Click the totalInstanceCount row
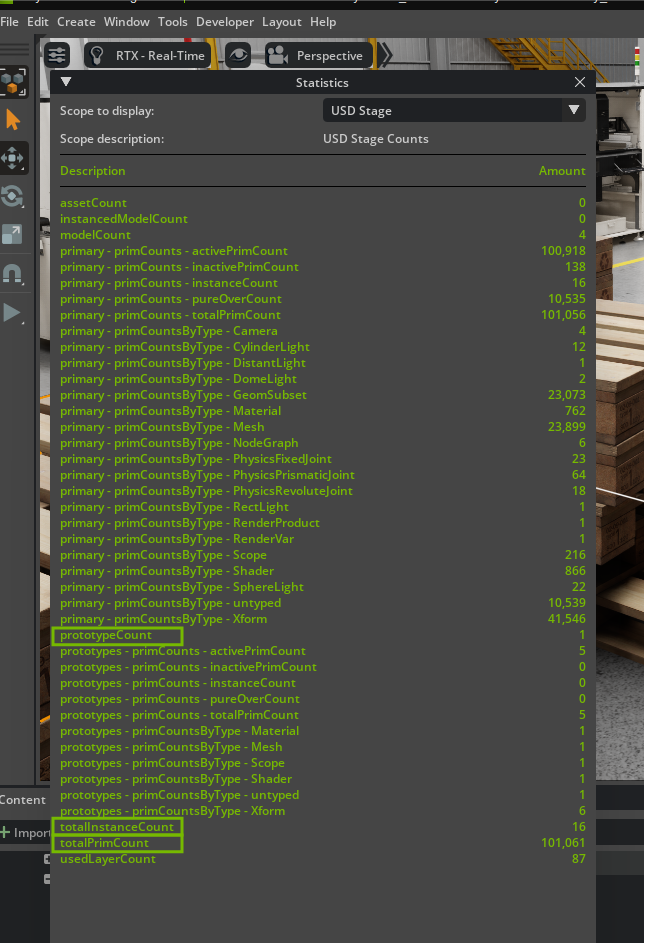This screenshot has height=944, width=645. click(323, 827)
